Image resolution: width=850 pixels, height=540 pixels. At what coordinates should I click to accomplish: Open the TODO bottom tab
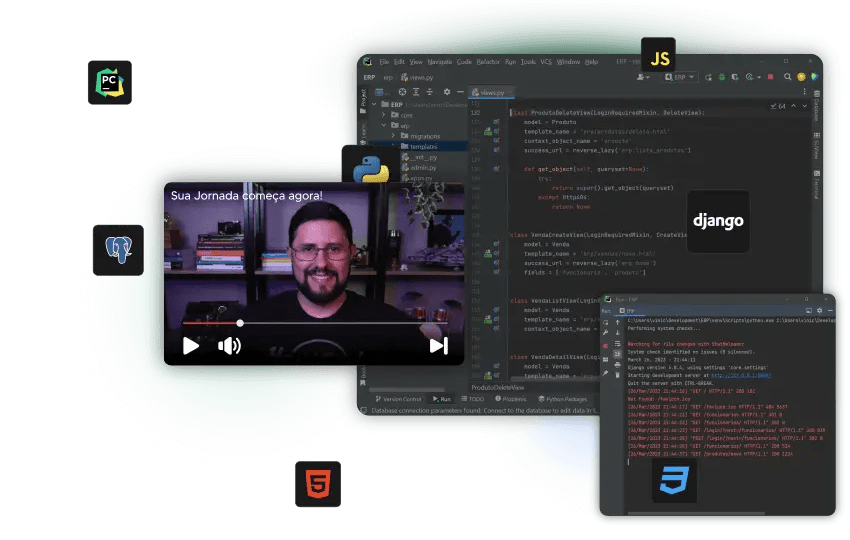click(x=472, y=399)
